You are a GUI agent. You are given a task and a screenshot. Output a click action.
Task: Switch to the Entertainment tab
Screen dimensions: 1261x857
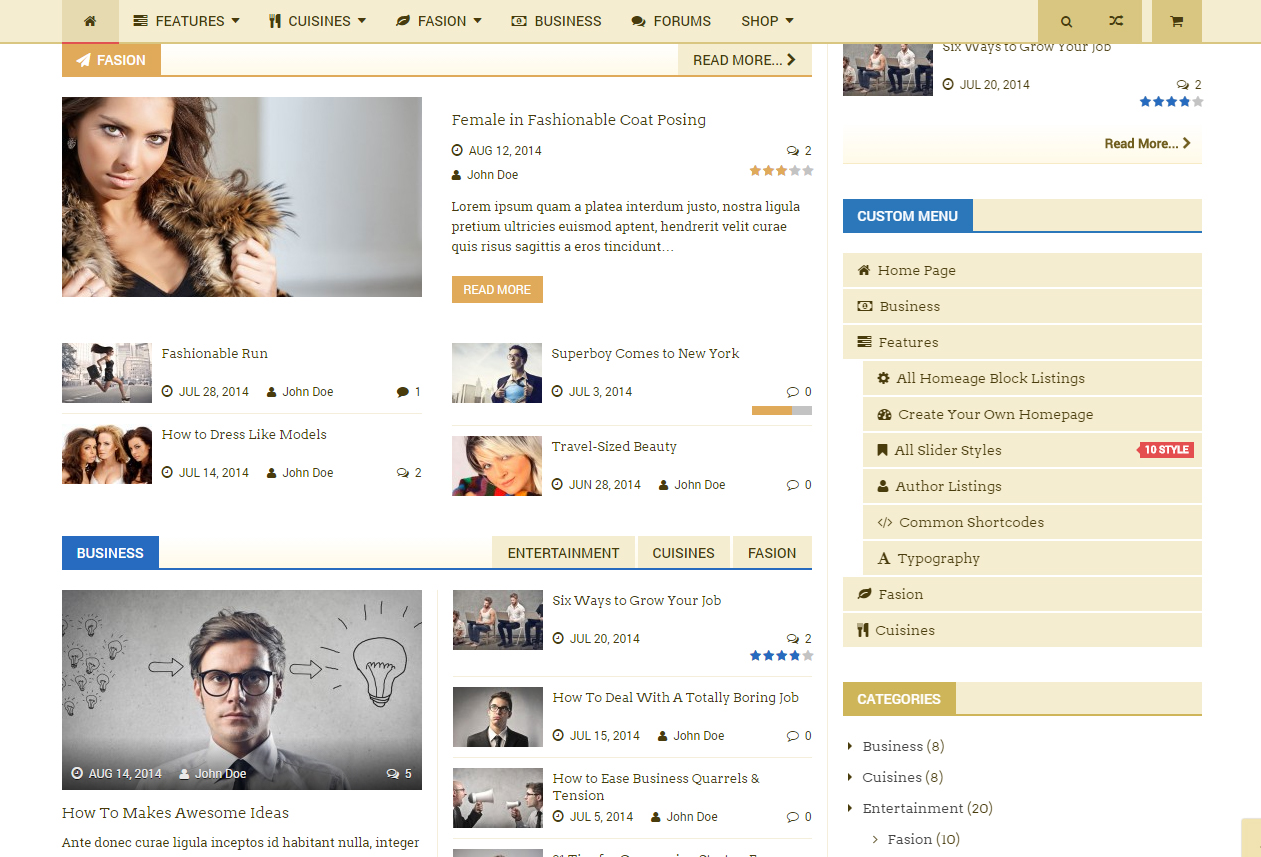tap(563, 553)
